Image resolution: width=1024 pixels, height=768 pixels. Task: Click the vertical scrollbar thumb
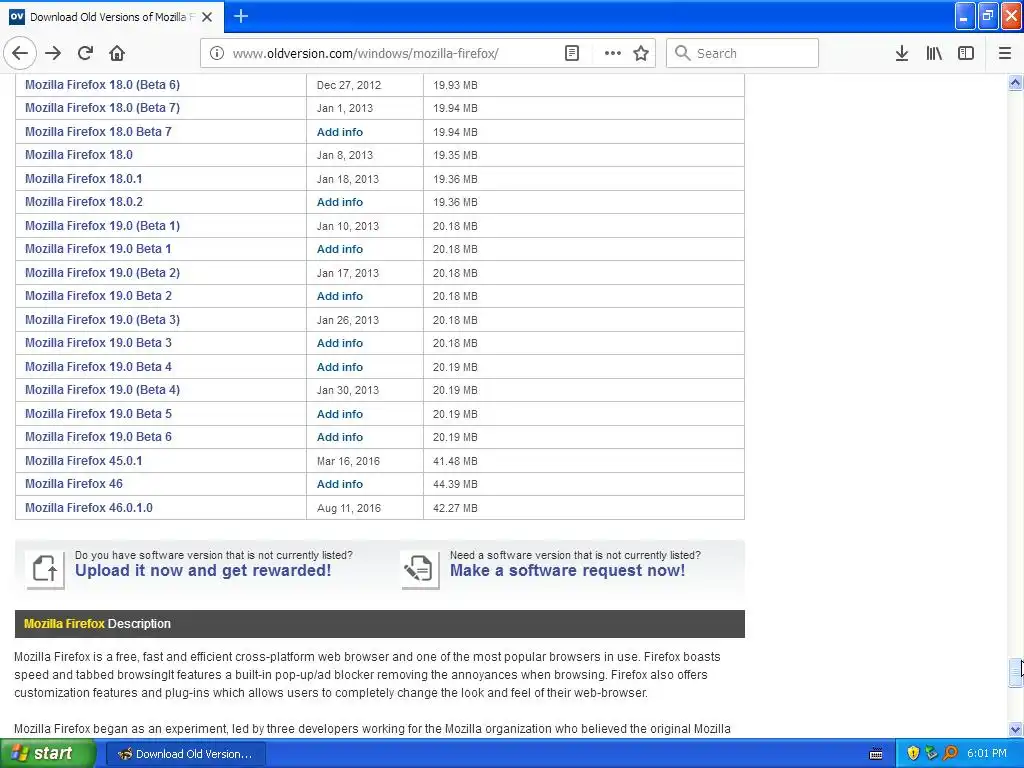point(1015,673)
